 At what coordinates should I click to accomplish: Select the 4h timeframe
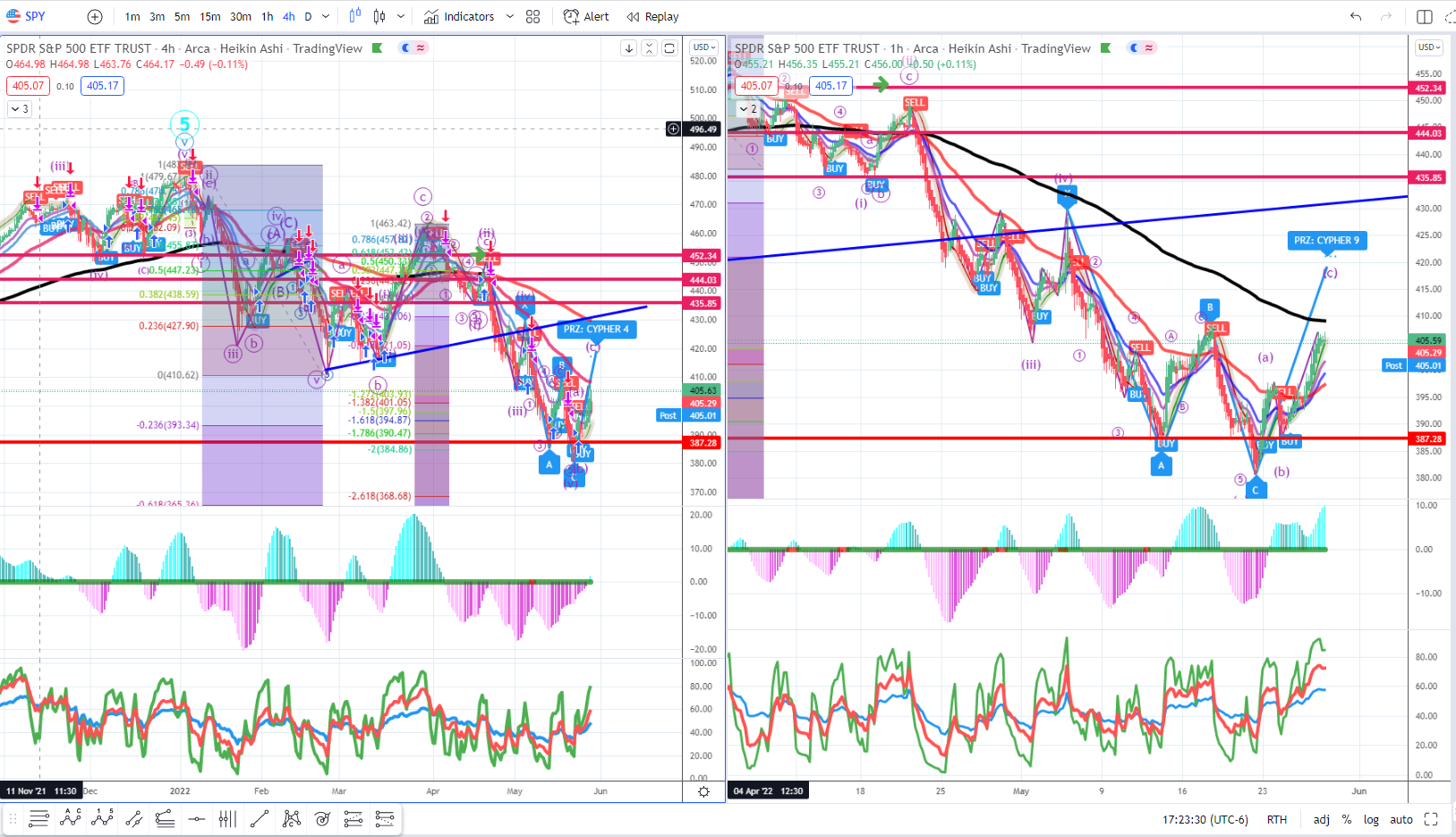tap(289, 16)
